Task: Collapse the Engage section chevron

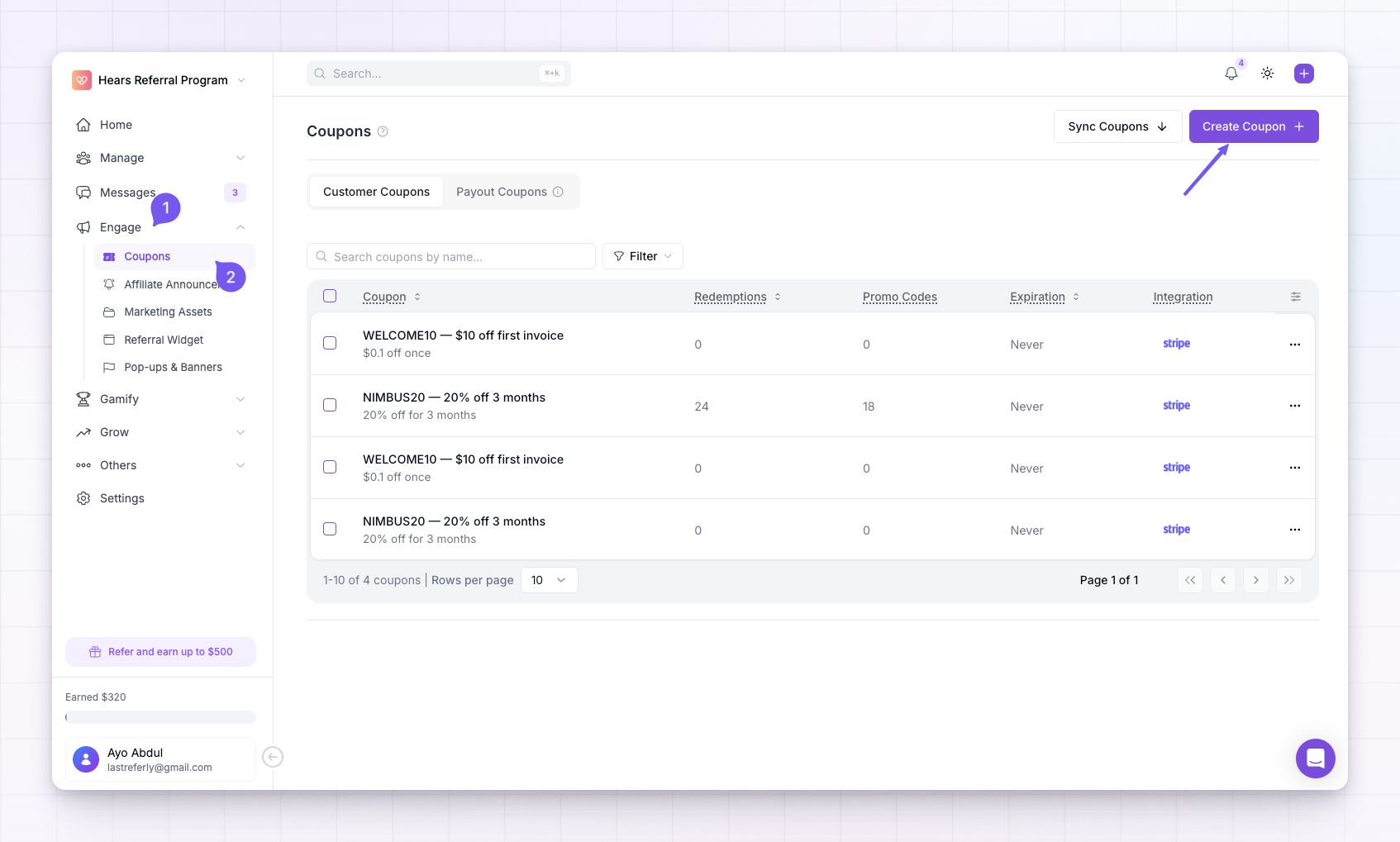Action: (x=240, y=227)
